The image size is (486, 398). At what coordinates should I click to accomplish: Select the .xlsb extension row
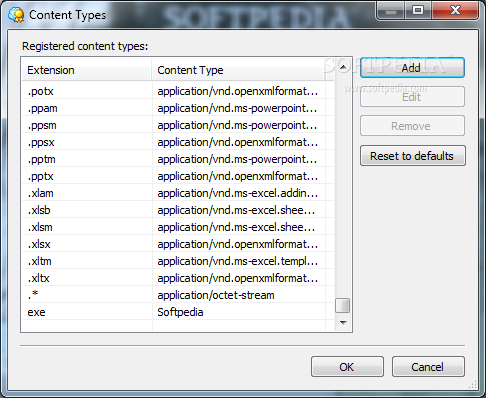(178, 210)
